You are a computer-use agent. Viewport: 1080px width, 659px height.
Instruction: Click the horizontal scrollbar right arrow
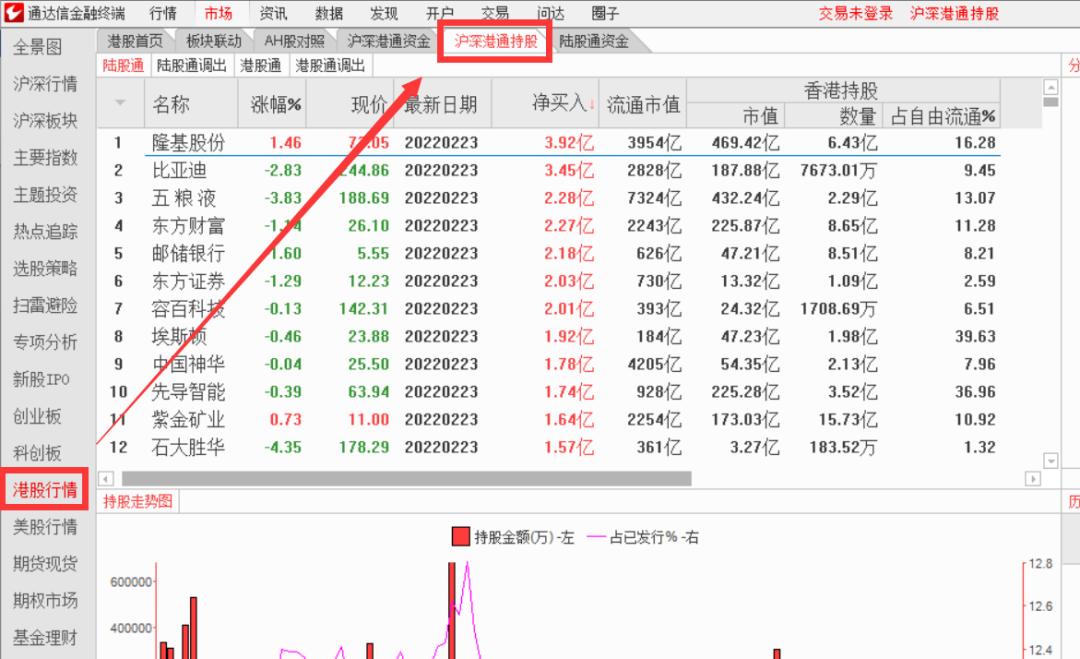[x=1035, y=476]
